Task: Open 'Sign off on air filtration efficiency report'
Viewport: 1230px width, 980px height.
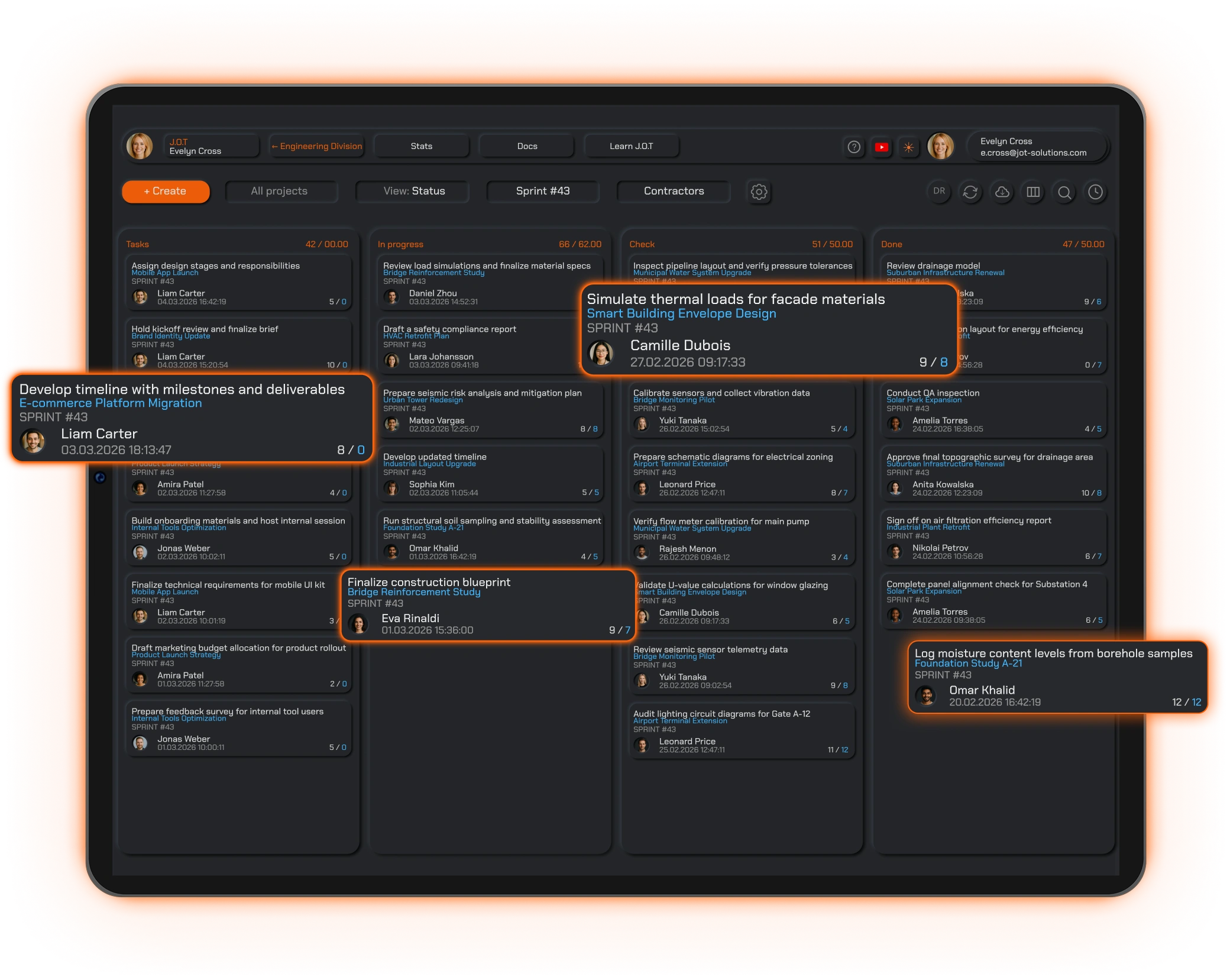Action: coord(993,538)
